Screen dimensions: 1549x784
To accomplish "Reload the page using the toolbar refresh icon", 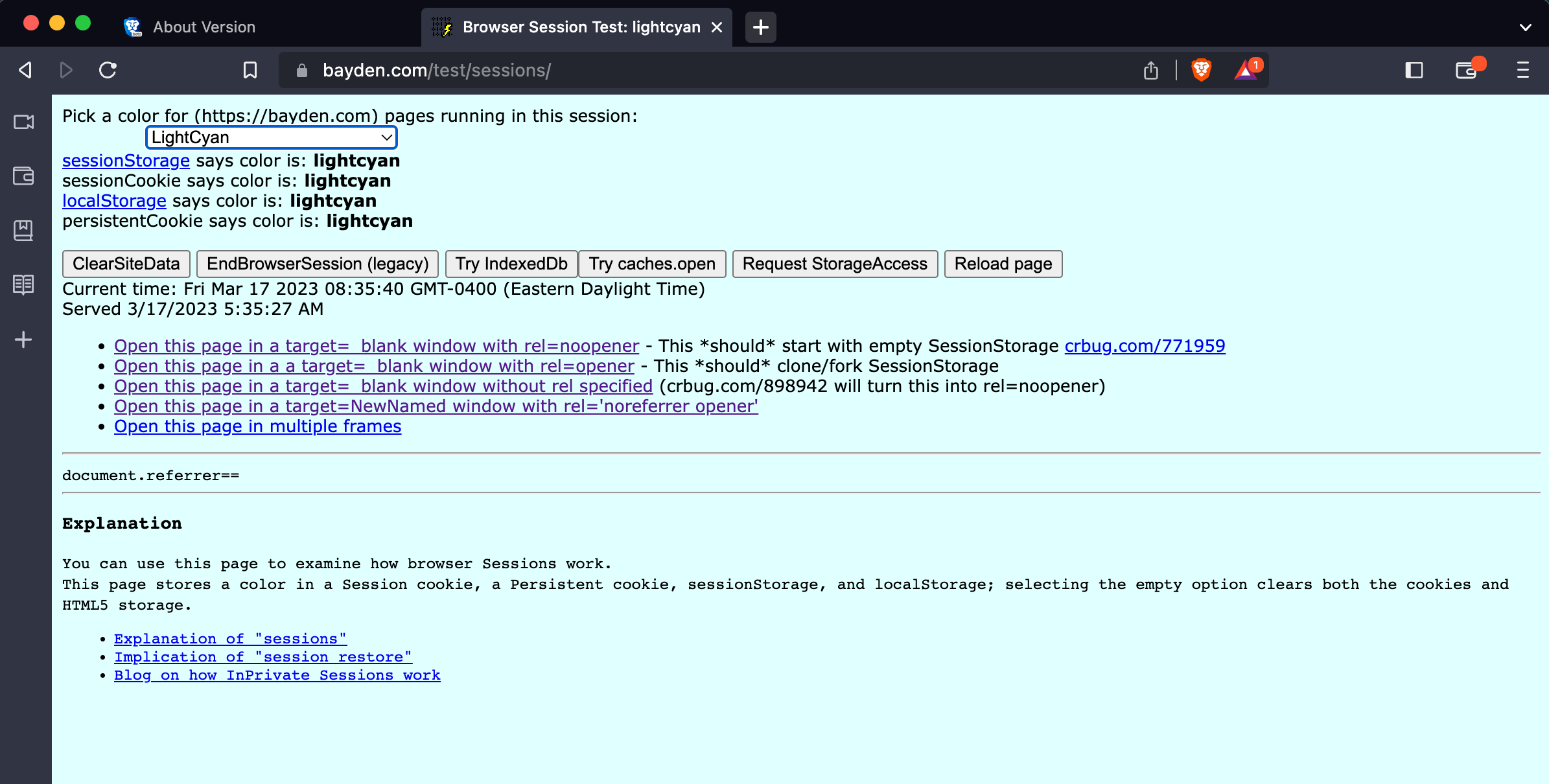I will point(108,70).
